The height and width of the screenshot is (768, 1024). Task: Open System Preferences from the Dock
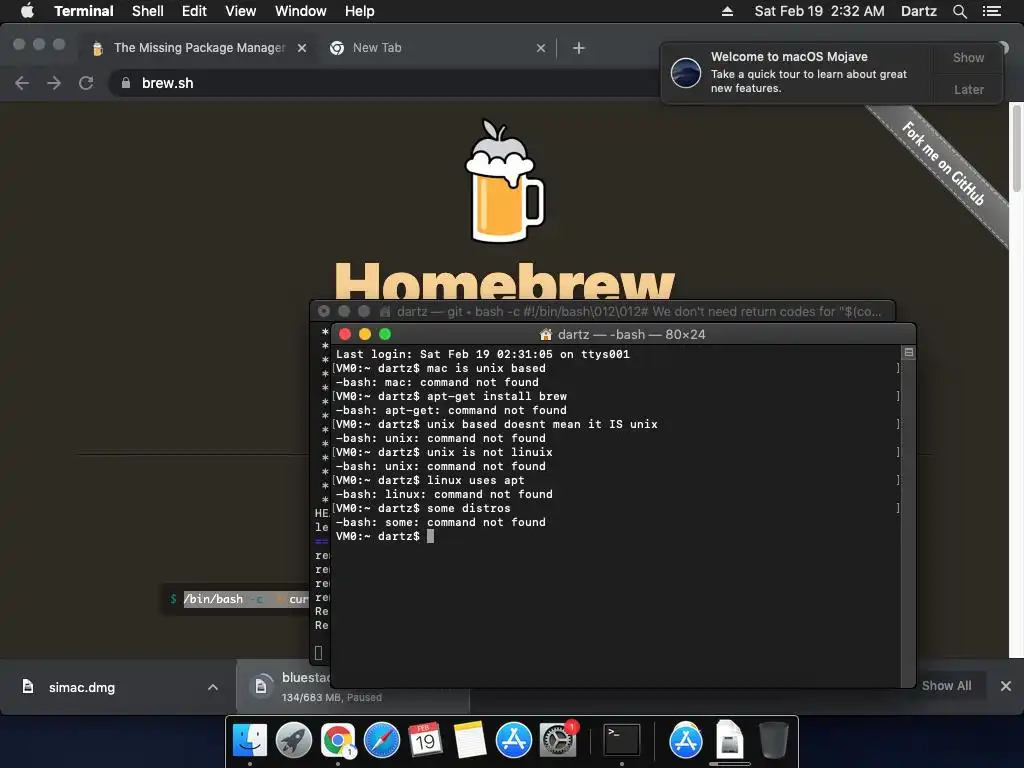pyautogui.click(x=558, y=741)
